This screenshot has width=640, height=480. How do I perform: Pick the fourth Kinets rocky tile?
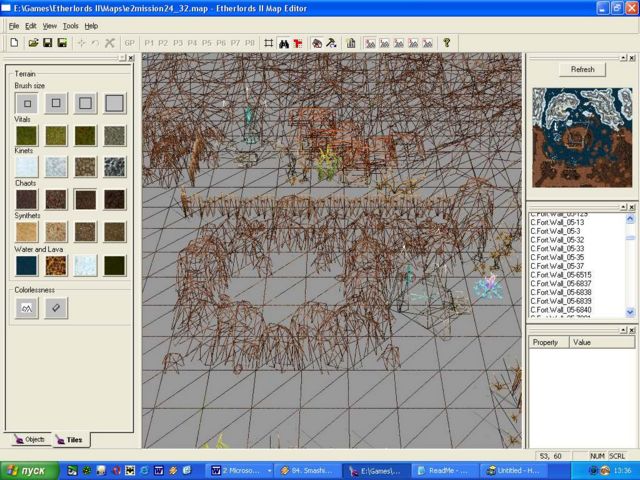point(115,167)
